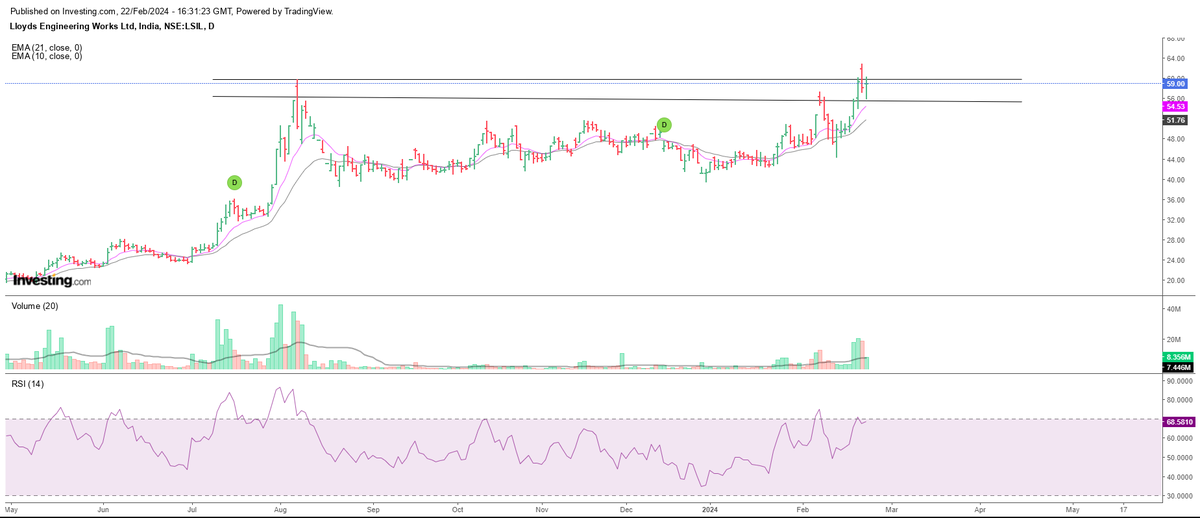1200x518 pixels.
Task: Click the 40.00 price axis label
Action: coord(1175,180)
